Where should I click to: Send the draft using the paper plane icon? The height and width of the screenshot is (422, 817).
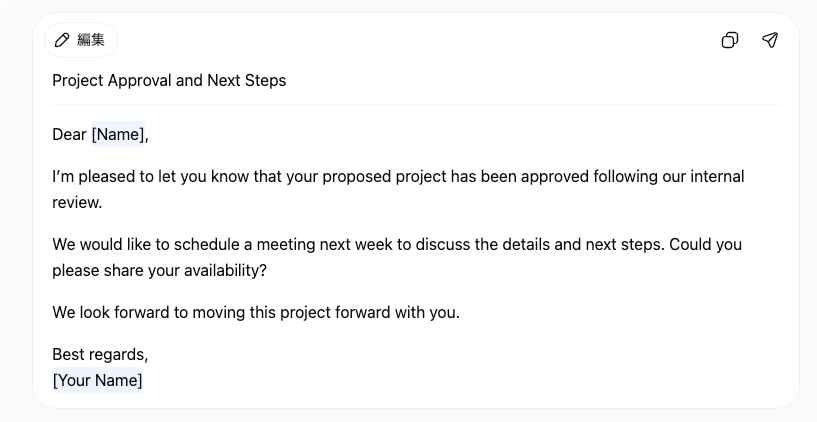(x=770, y=40)
